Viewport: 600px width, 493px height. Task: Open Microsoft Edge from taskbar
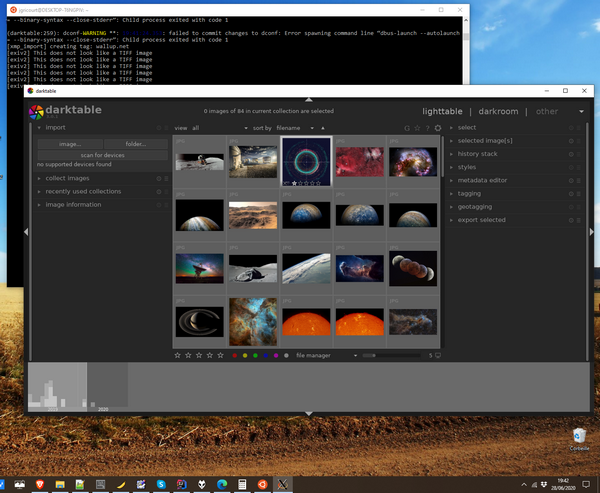point(222,484)
